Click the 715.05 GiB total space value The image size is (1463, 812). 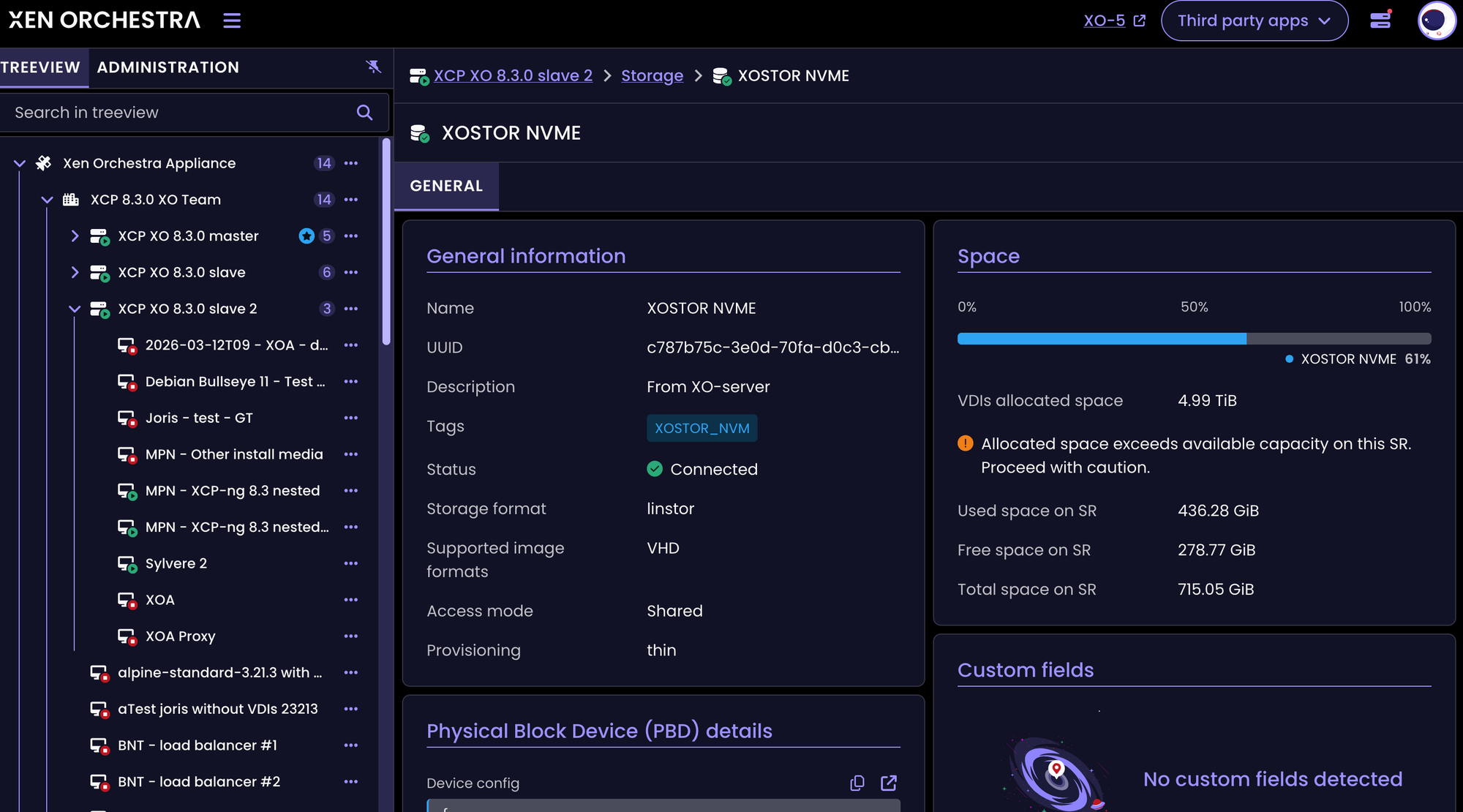pyautogui.click(x=1216, y=590)
